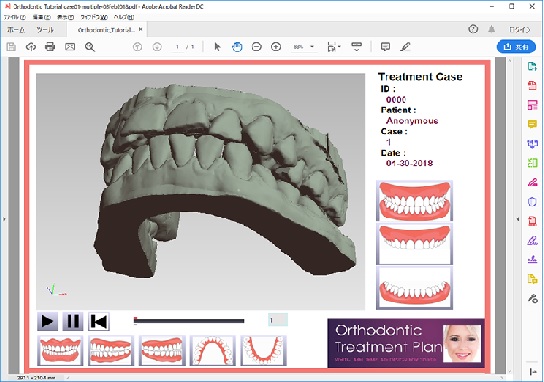Rewind animation to the first frame
This screenshot has height=382, width=544.
pos(99,321)
